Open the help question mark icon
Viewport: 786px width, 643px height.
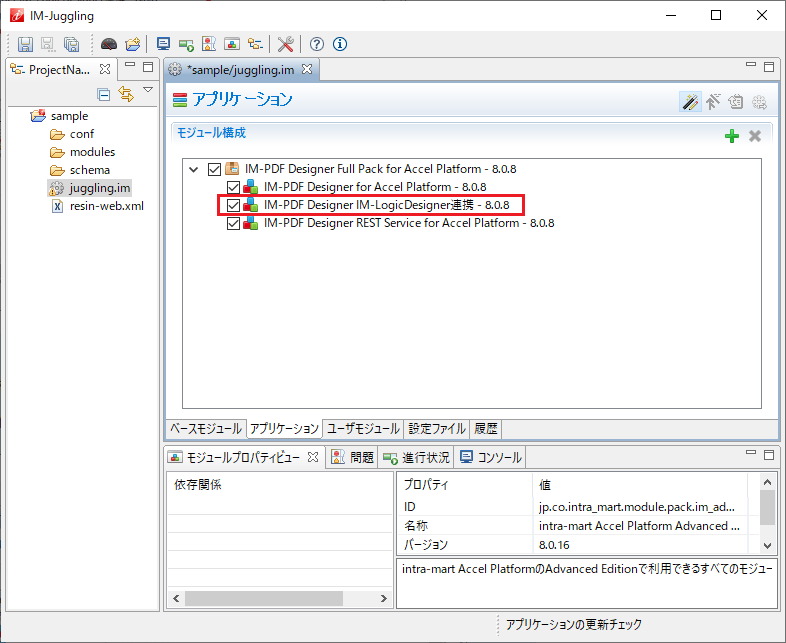tap(316, 44)
